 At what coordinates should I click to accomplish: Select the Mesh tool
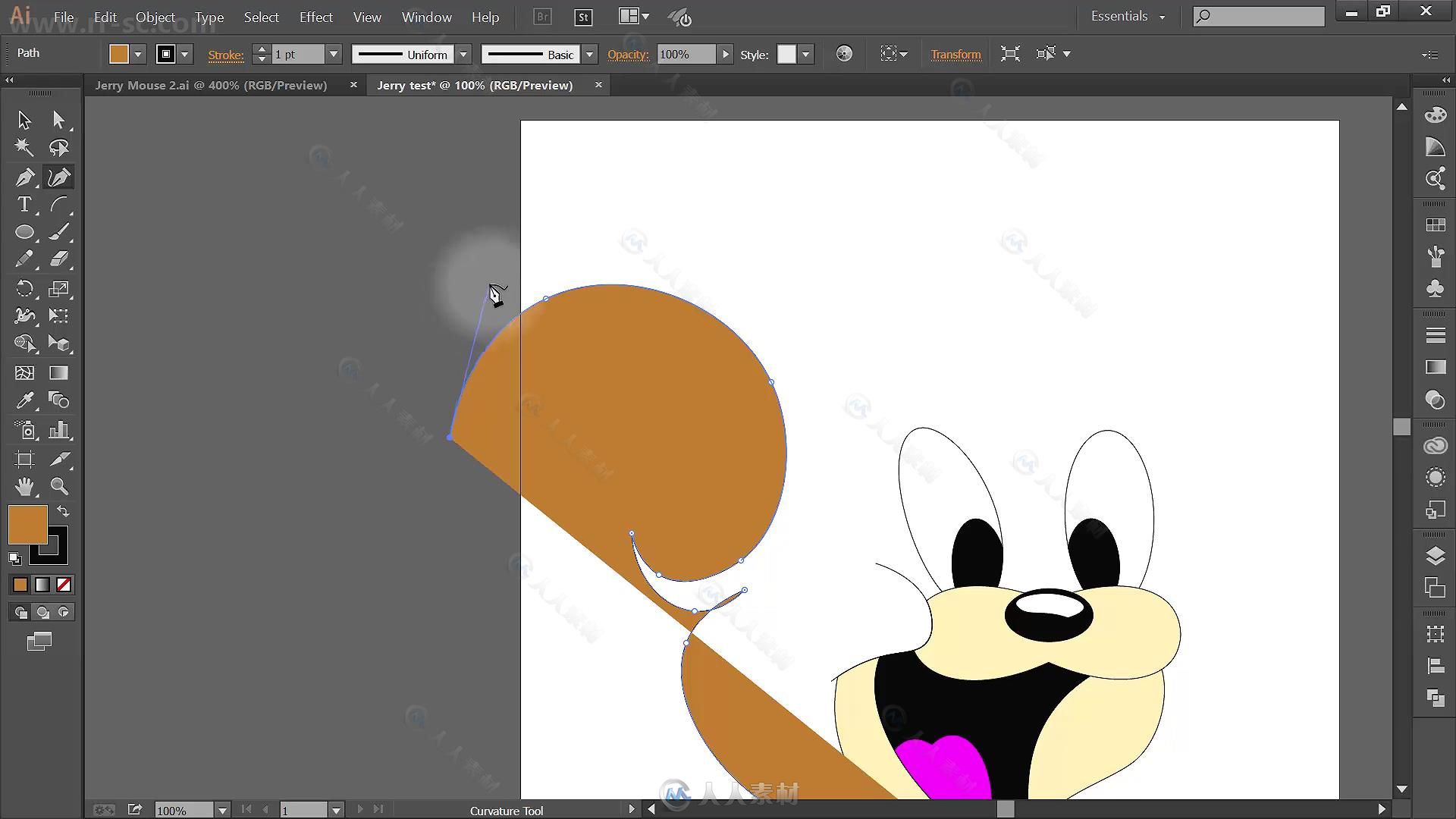click(24, 373)
